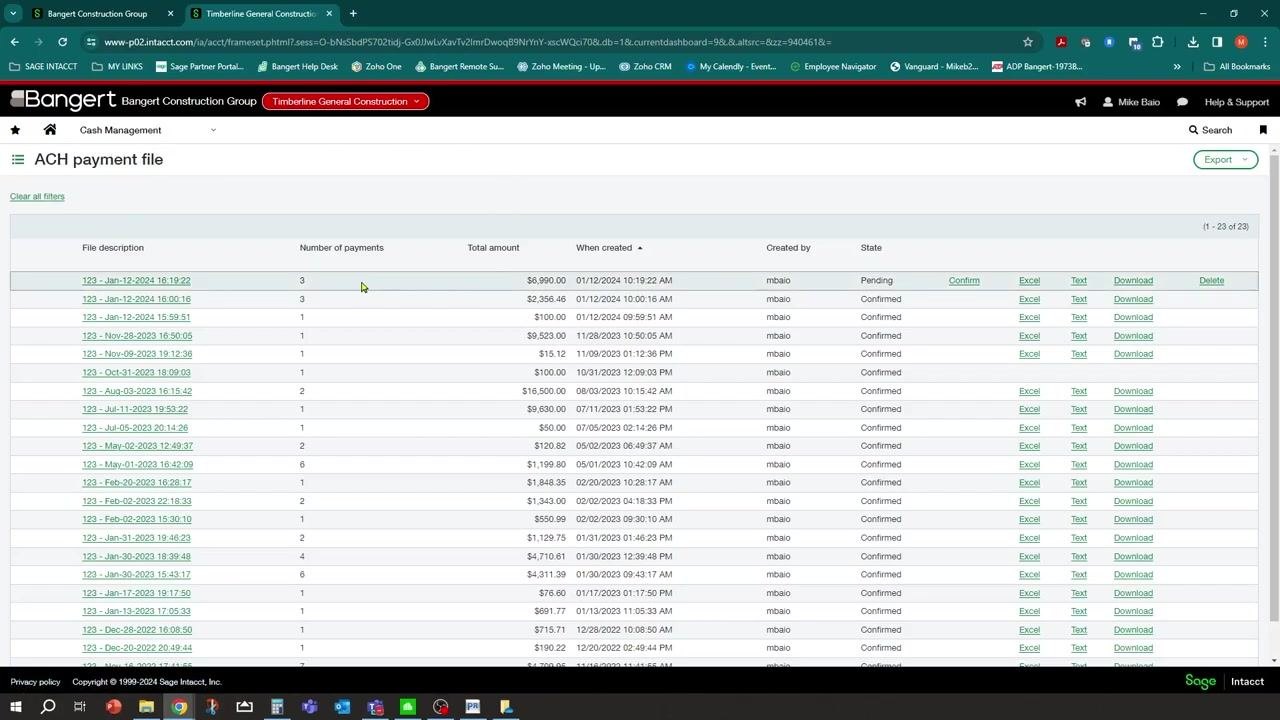Open the Home icon in navigation bar
This screenshot has width=1280, height=720.
tap(50, 130)
